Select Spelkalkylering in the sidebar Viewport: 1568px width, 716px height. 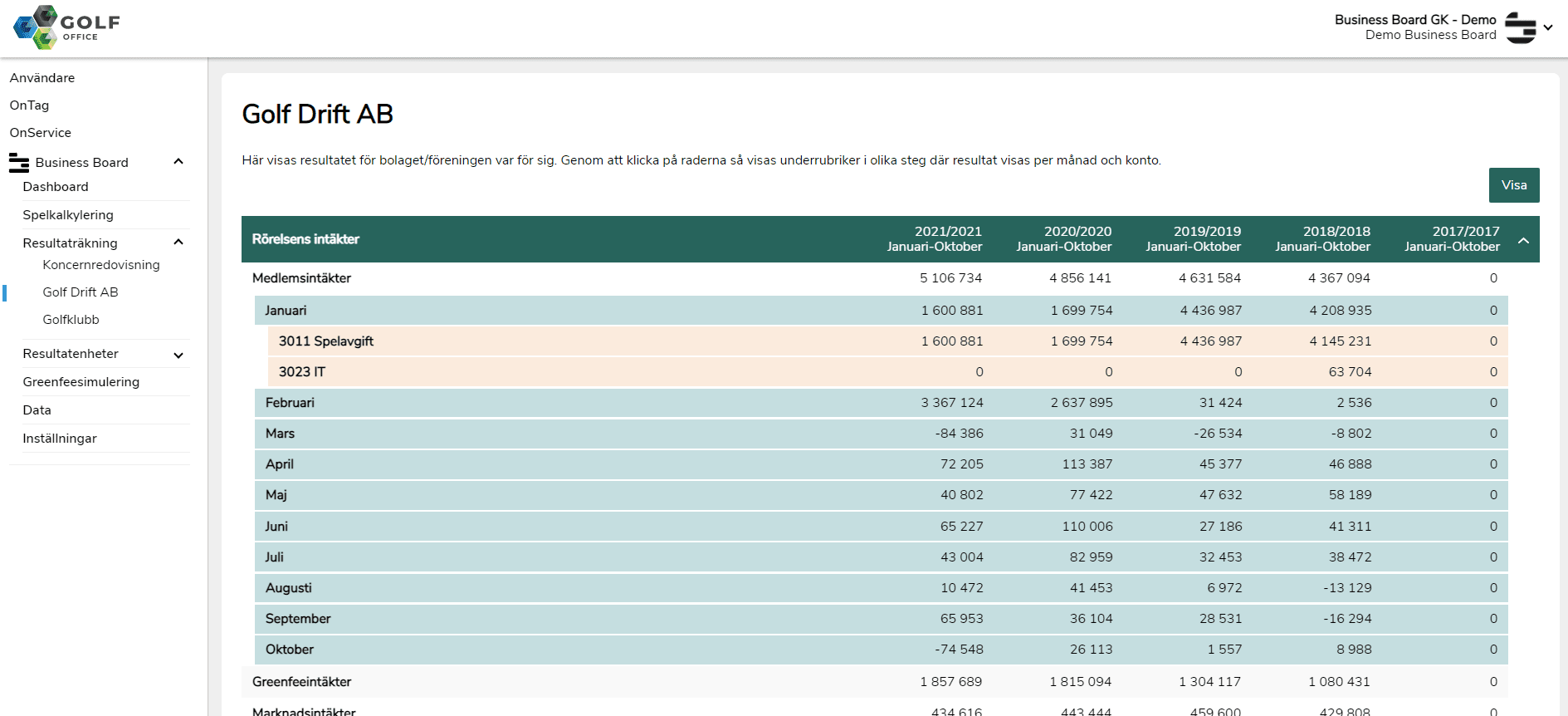click(x=68, y=215)
